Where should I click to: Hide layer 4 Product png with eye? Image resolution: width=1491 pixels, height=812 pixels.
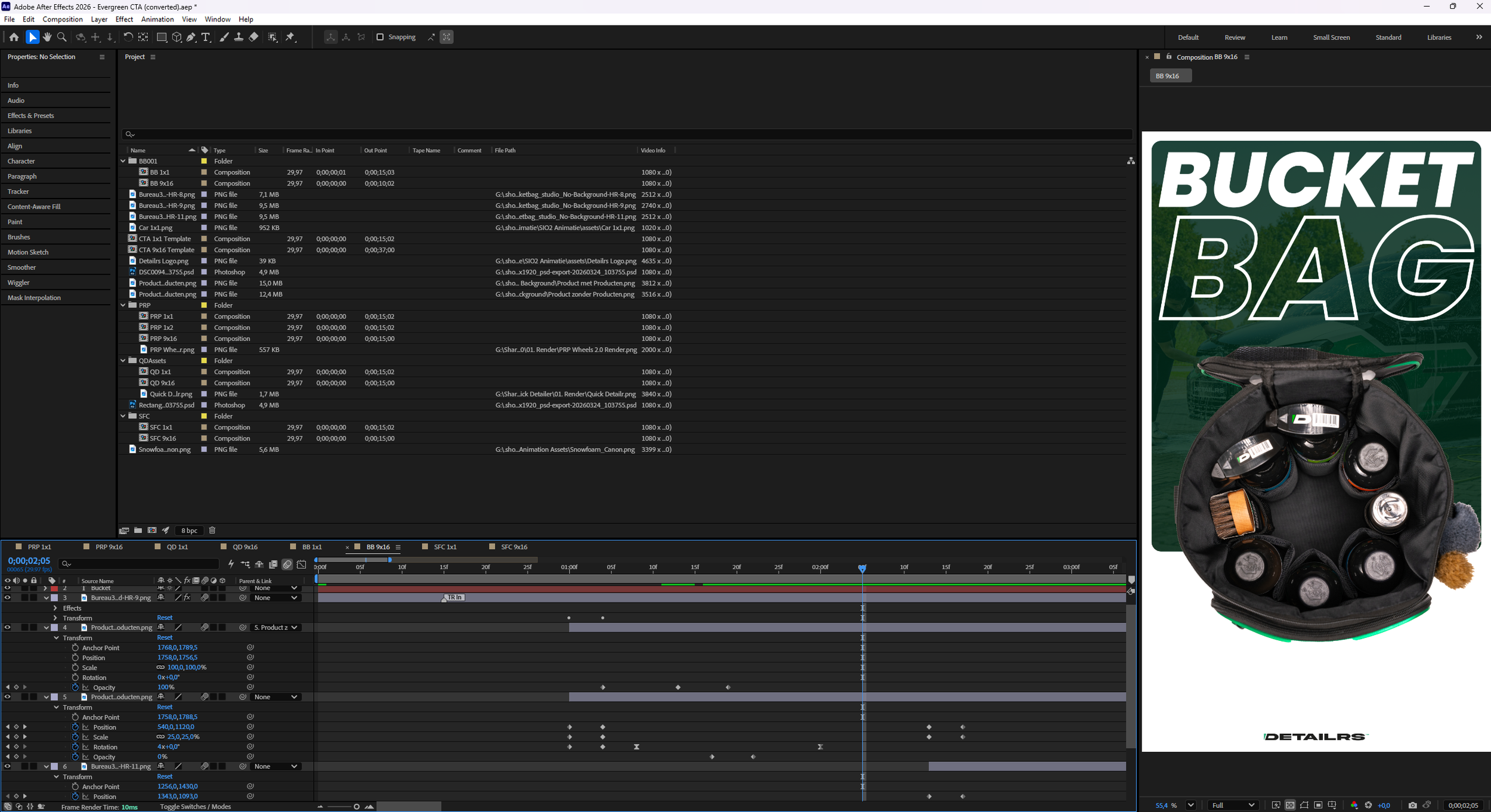[x=7, y=627]
